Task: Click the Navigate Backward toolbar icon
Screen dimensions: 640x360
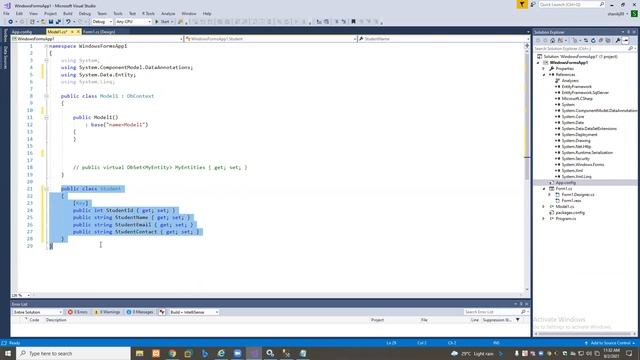Action: click(x=11, y=22)
